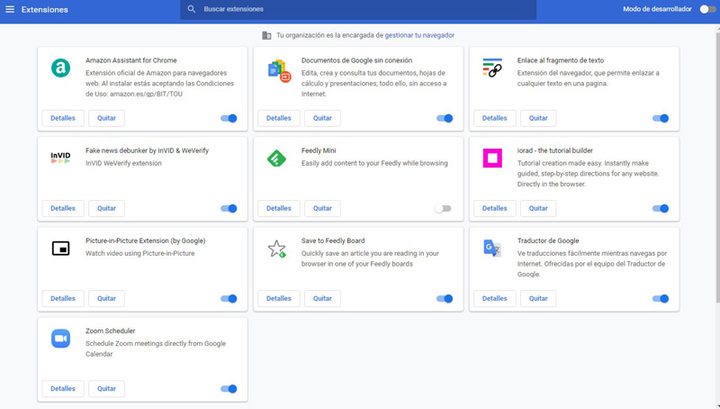720x409 pixels.
Task: Click the Amazon Assistant extension icon
Action: (x=61, y=68)
